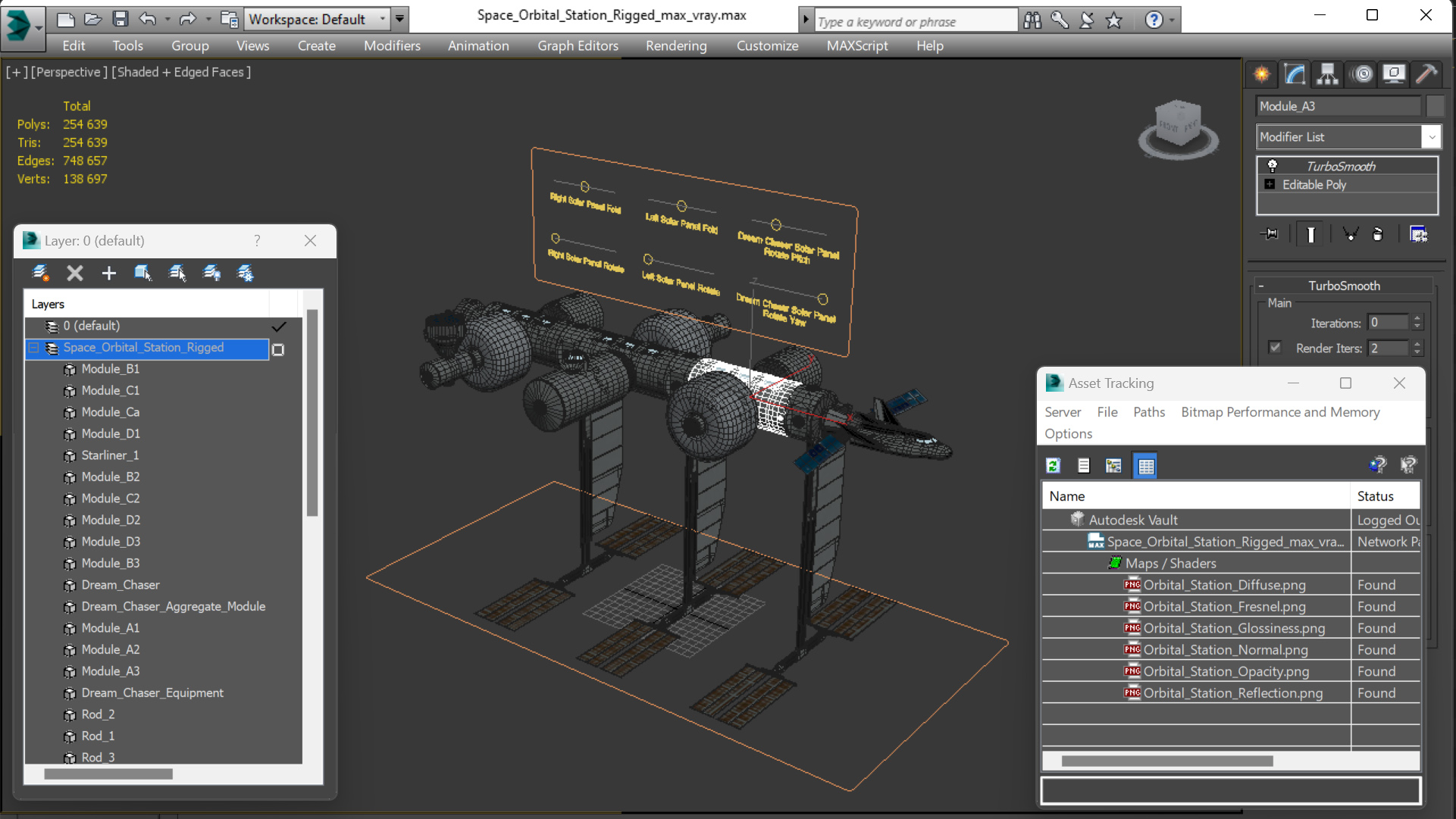Toggle TurboSmooth Render Iters checkbox
This screenshot has width=1456, height=819.
[1275, 348]
